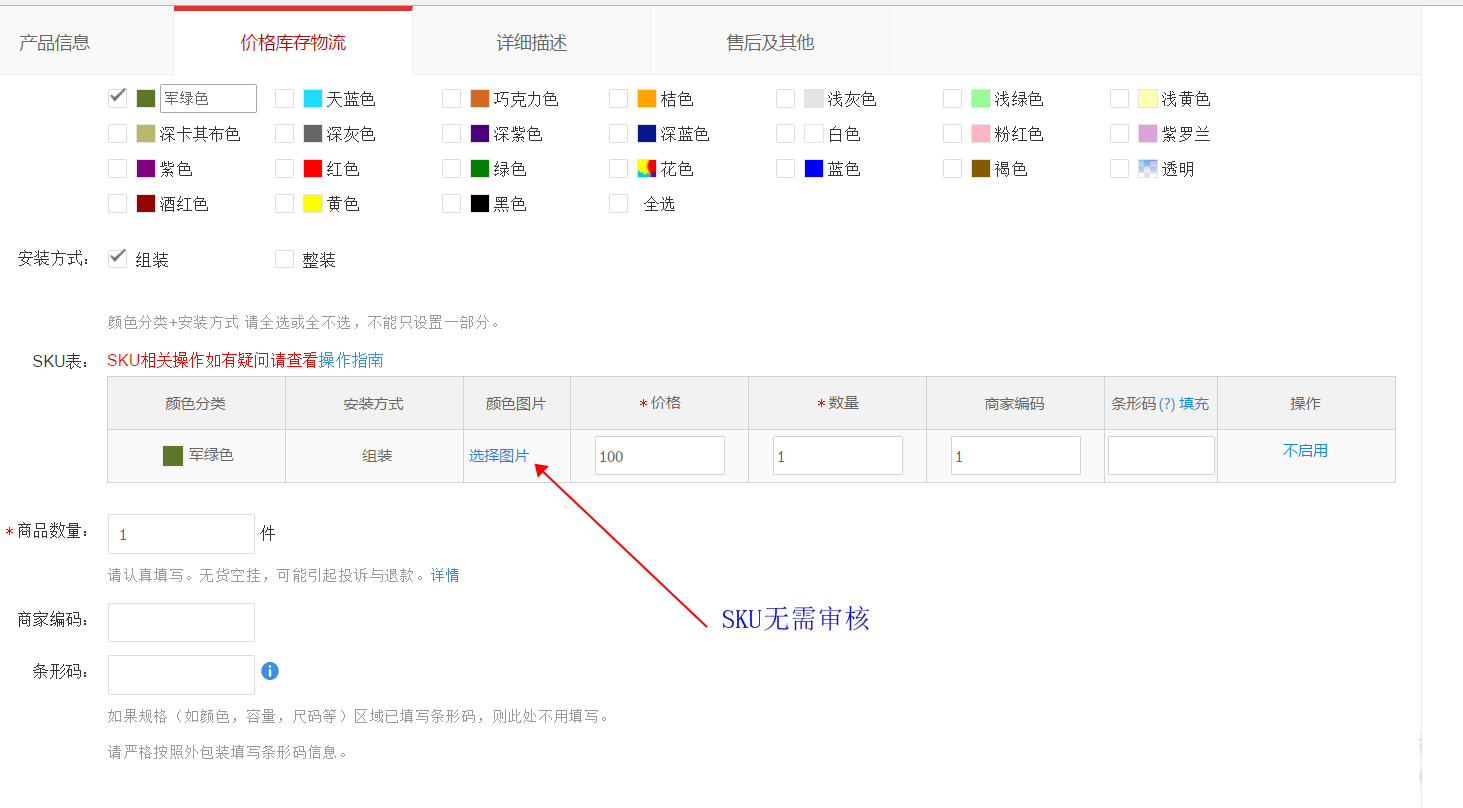Disable the 组装 installation option
1463x808 pixels.
coord(117,256)
